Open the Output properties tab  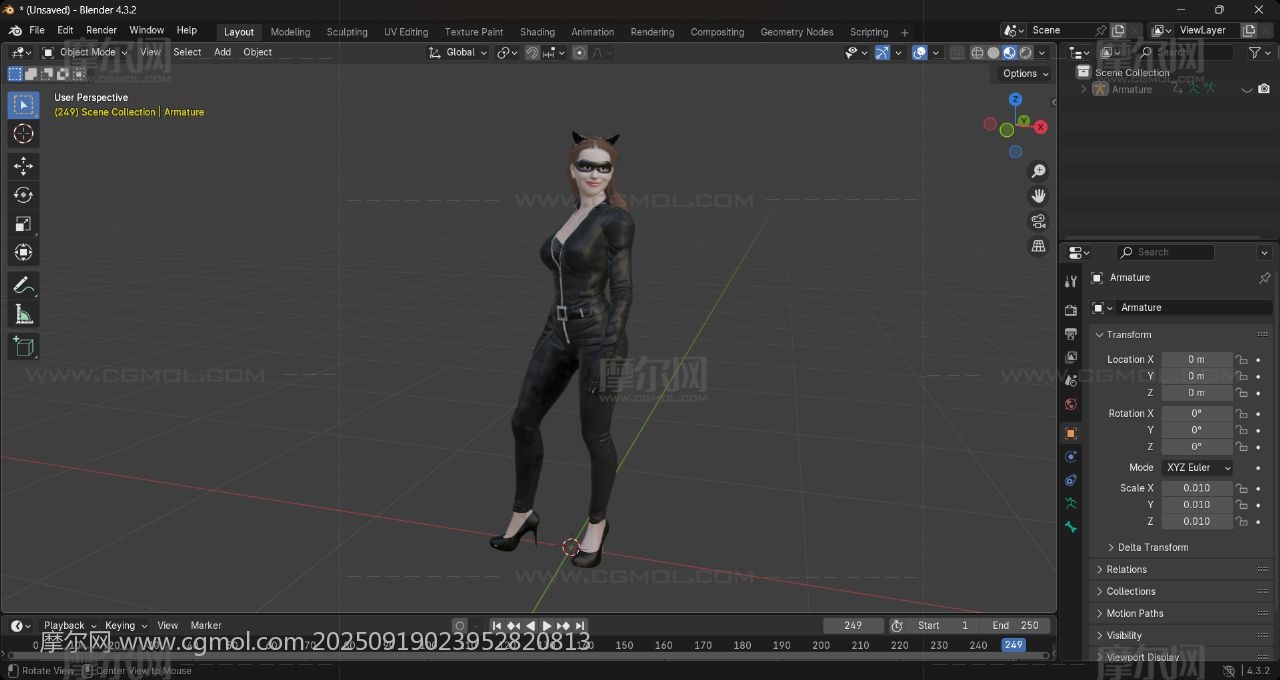[x=1071, y=333]
